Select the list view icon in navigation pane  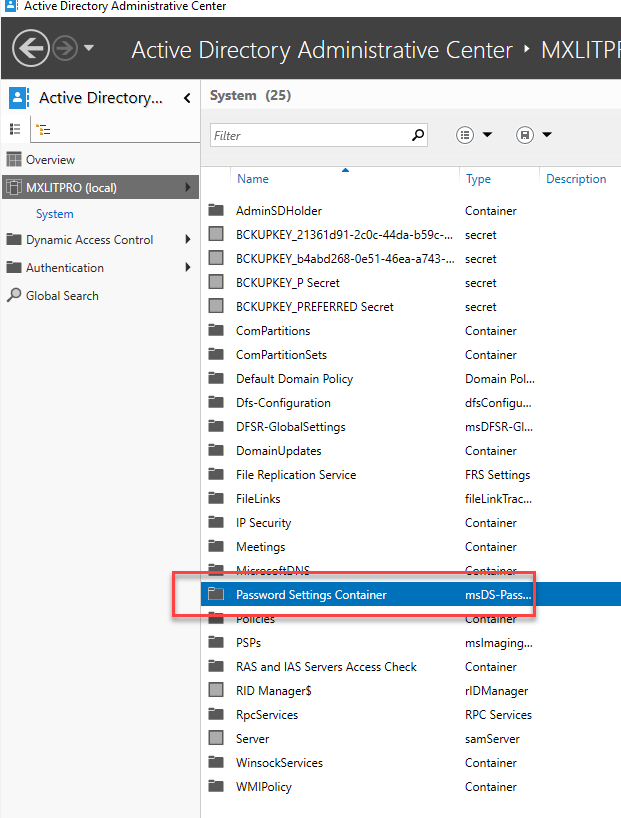click(x=14, y=129)
